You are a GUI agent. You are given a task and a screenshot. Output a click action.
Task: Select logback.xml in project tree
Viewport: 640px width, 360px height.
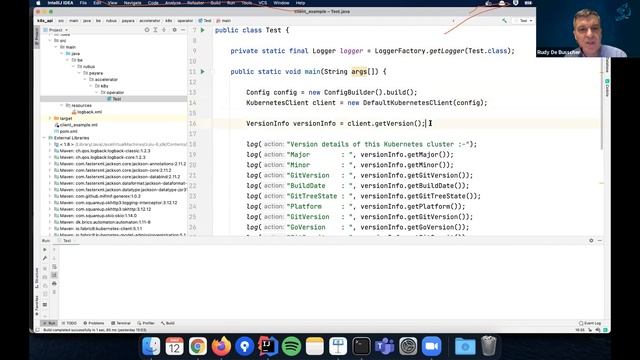coord(87,112)
